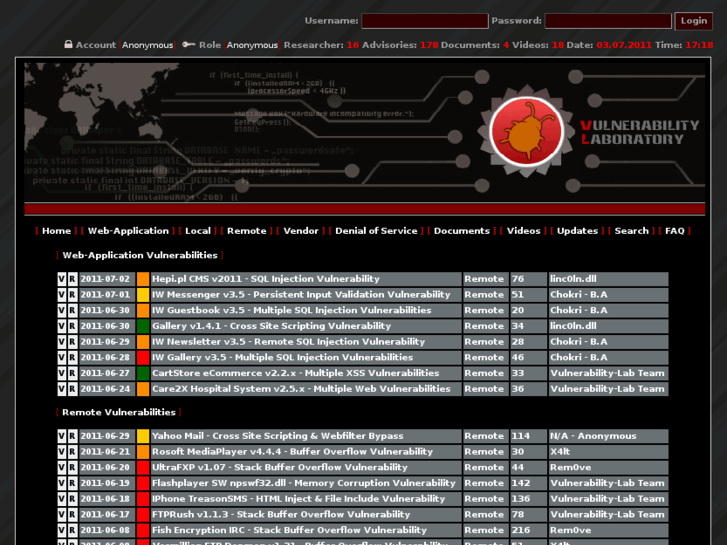Screen dimensions: 727x545
Task: Click the Login button
Action: (x=694, y=21)
